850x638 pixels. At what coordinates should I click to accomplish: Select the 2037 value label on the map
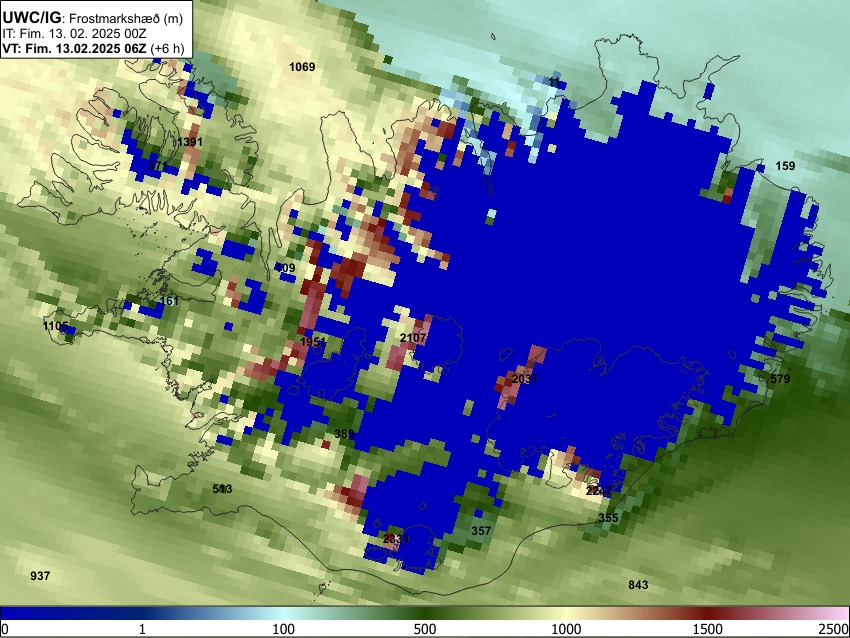(x=525, y=378)
